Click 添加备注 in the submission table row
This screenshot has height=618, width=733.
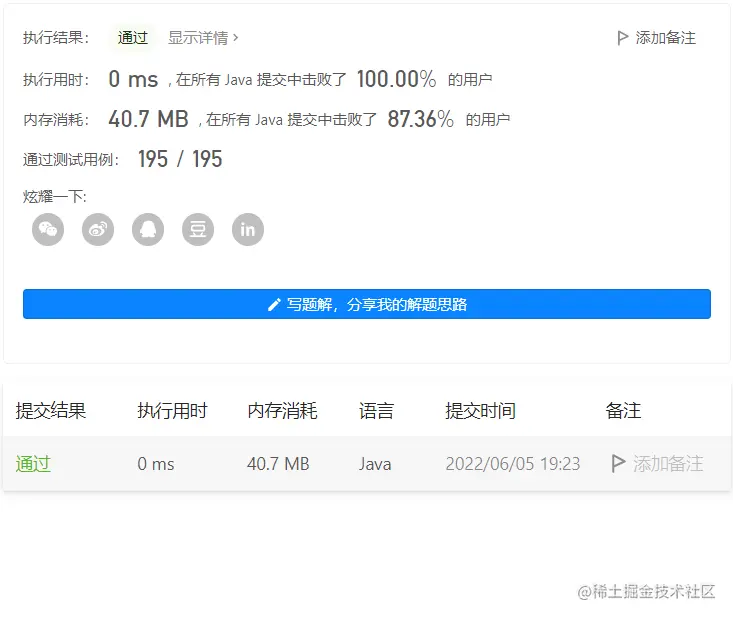668,464
